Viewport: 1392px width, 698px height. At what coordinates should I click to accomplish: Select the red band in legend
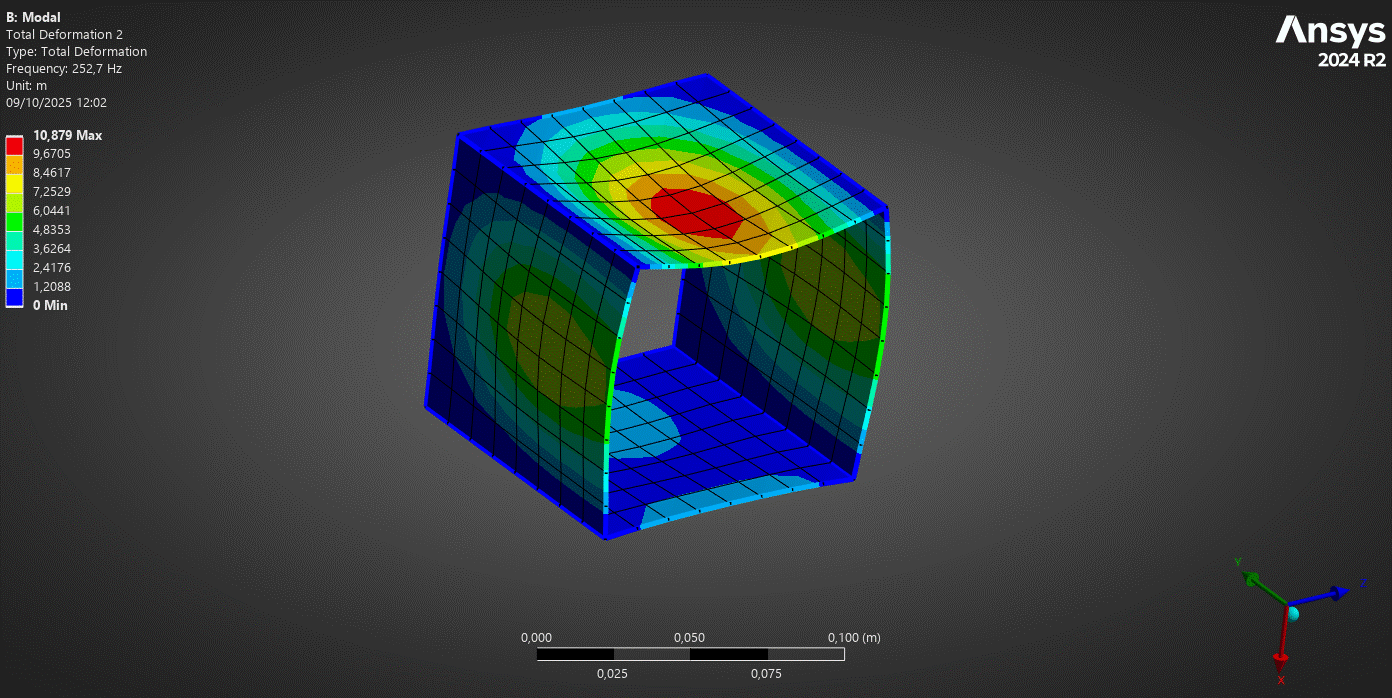(14, 145)
